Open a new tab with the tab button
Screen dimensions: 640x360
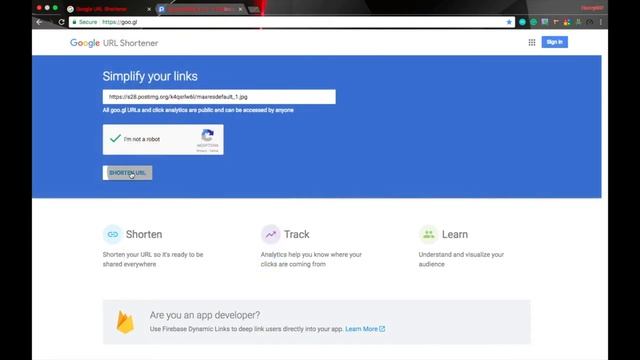[x=254, y=9]
